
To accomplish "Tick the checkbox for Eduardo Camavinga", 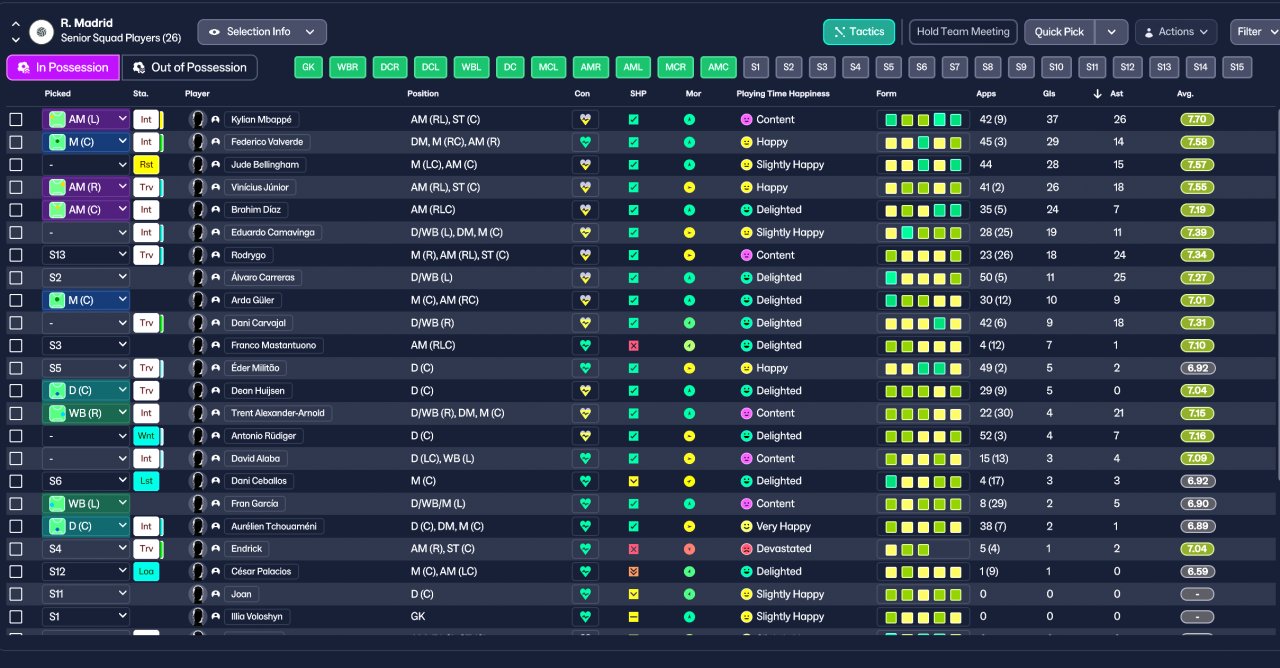I will 16,232.
